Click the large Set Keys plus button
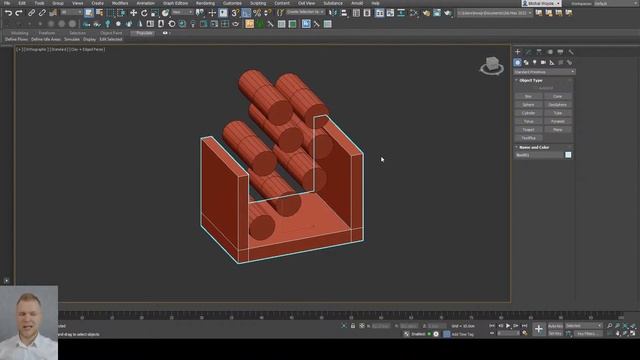The height and width of the screenshot is (360, 640). pyautogui.click(x=539, y=329)
